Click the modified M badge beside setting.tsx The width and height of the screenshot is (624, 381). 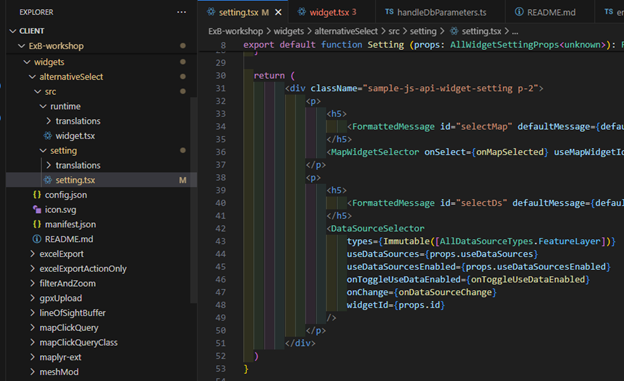point(183,180)
